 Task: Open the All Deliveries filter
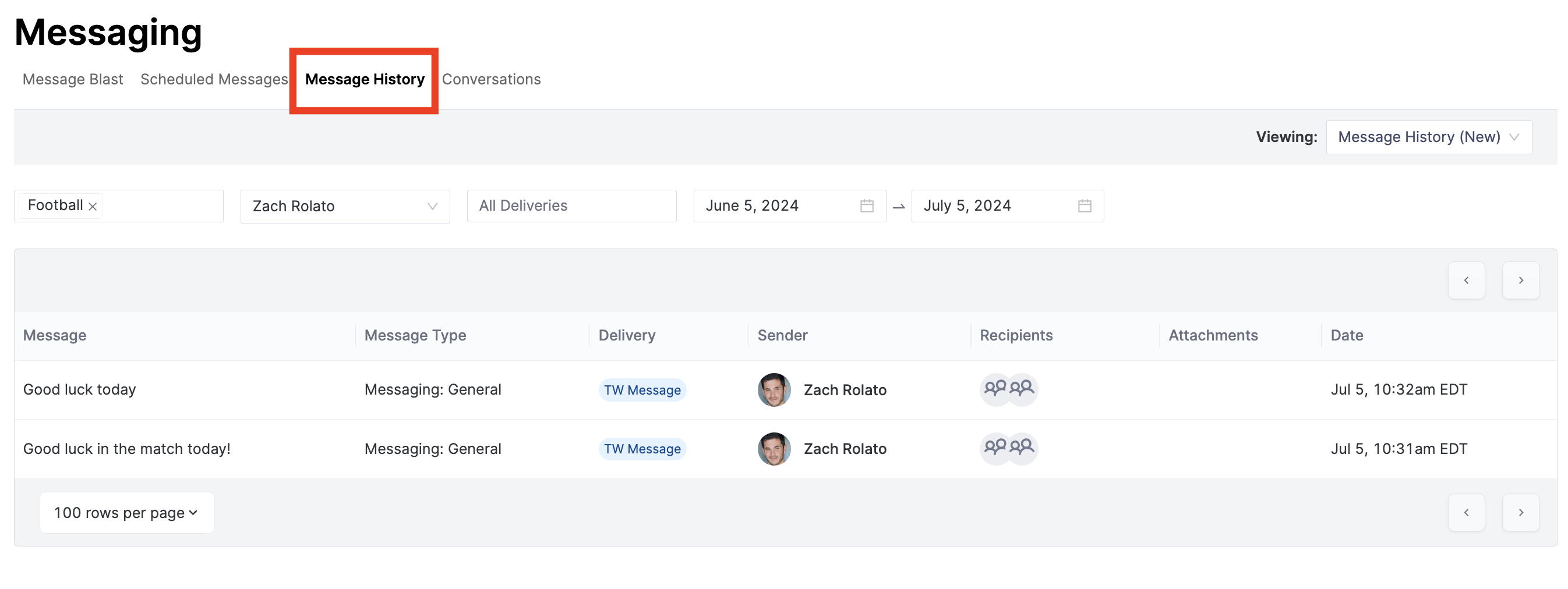pyautogui.click(x=571, y=205)
